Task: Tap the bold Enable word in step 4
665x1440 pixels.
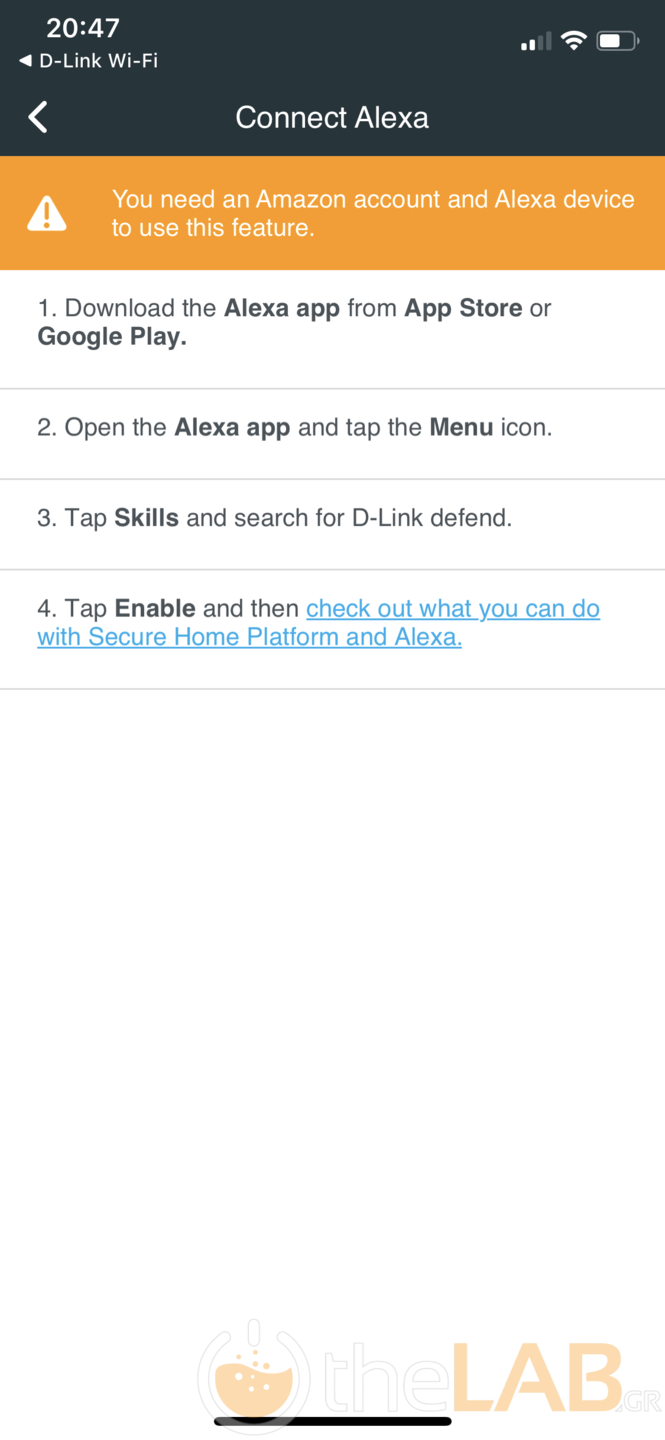Action: coord(155,608)
